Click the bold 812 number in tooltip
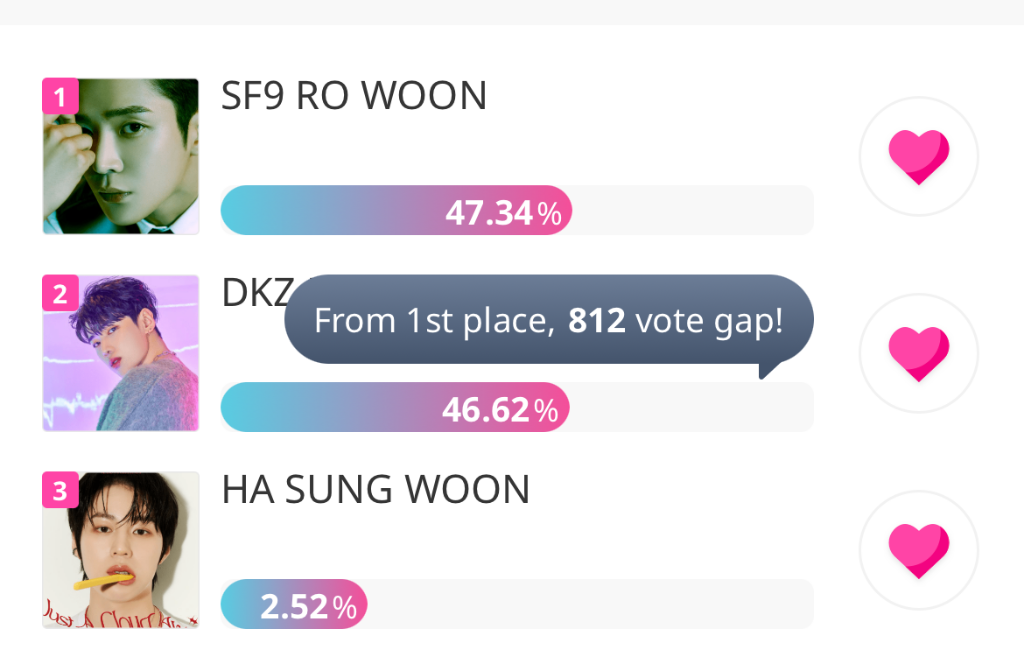The image size is (1024, 646). (596, 321)
